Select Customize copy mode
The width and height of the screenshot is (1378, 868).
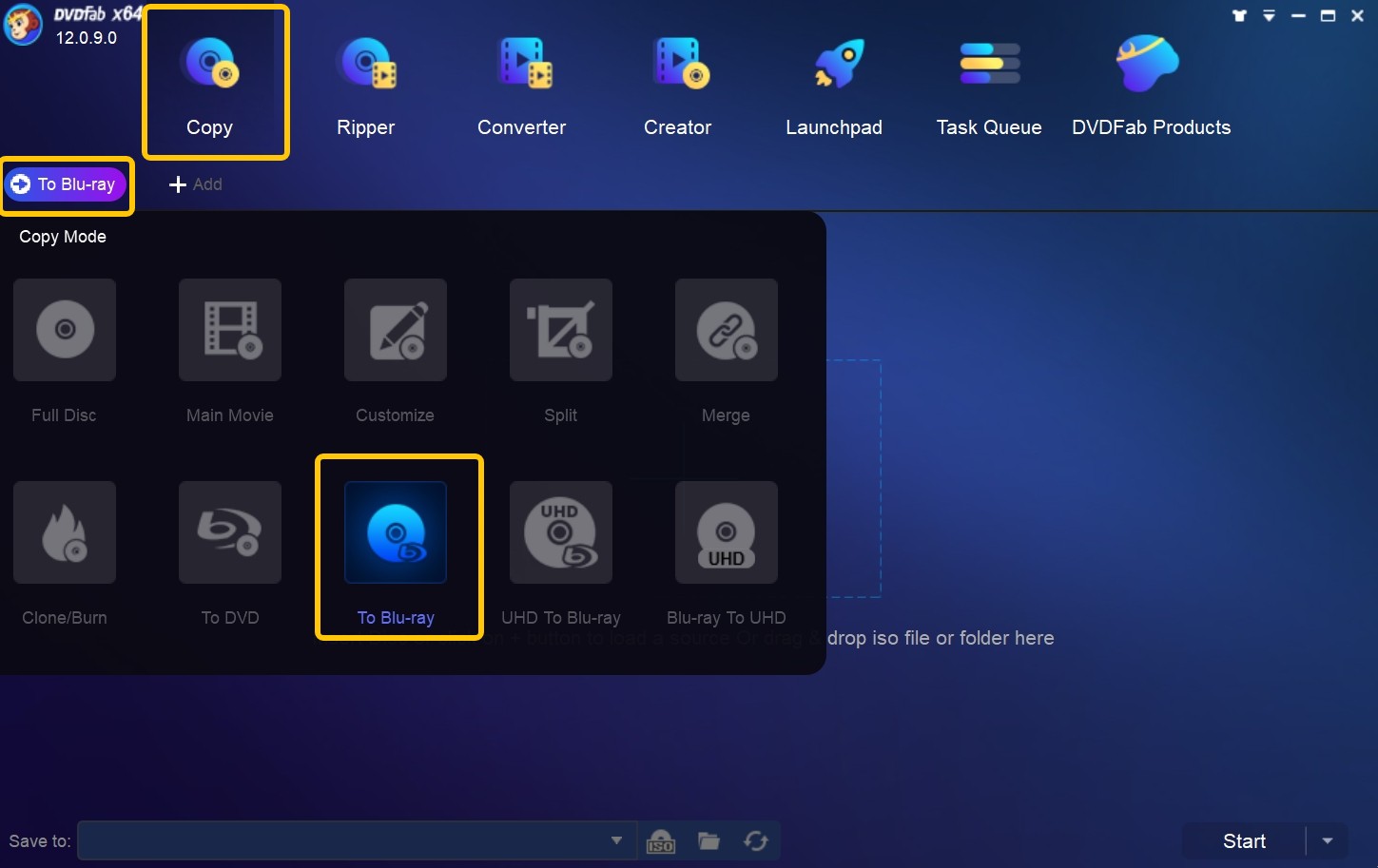(x=396, y=351)
